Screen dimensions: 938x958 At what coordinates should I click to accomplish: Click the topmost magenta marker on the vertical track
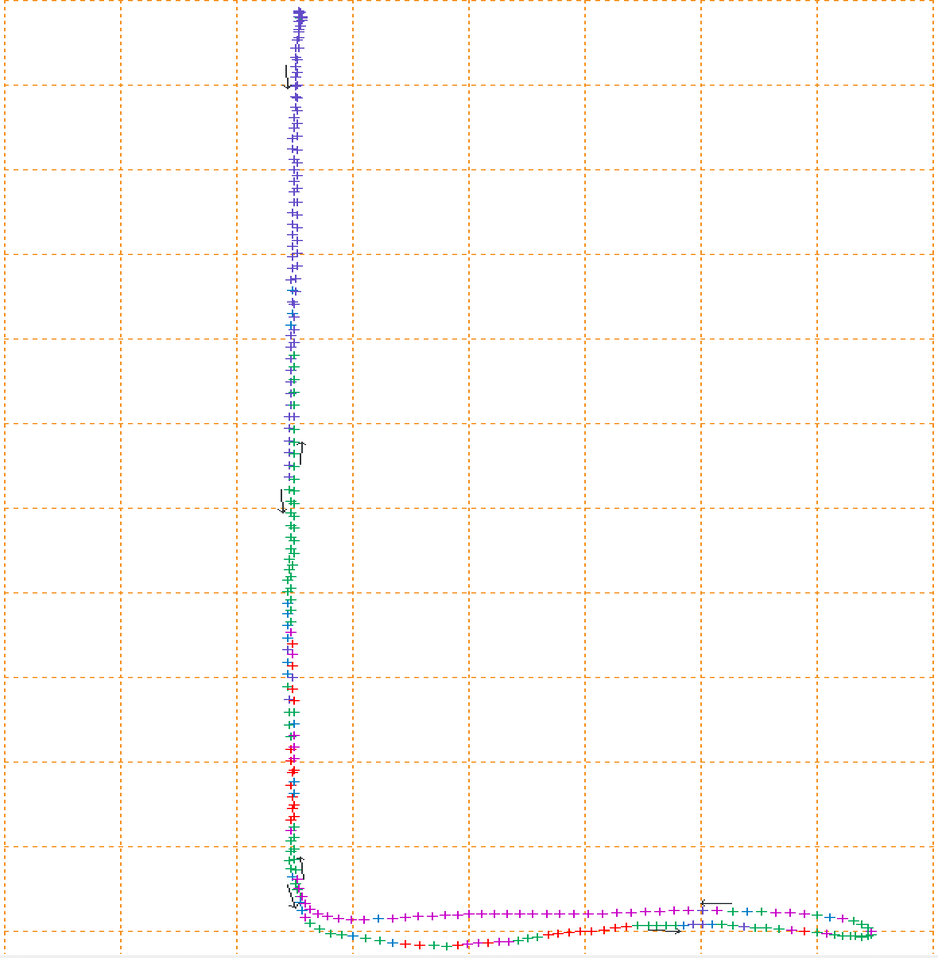click(x=291, y=632)
